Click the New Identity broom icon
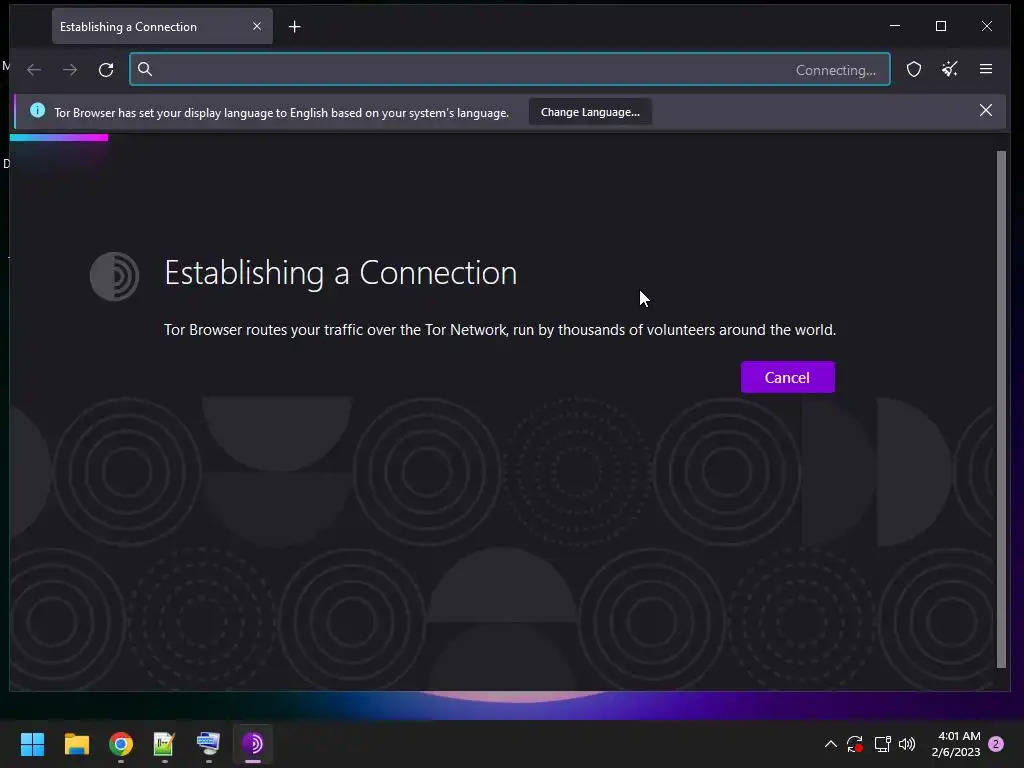This screenshot has height=768, width=1024. point(950,69)
